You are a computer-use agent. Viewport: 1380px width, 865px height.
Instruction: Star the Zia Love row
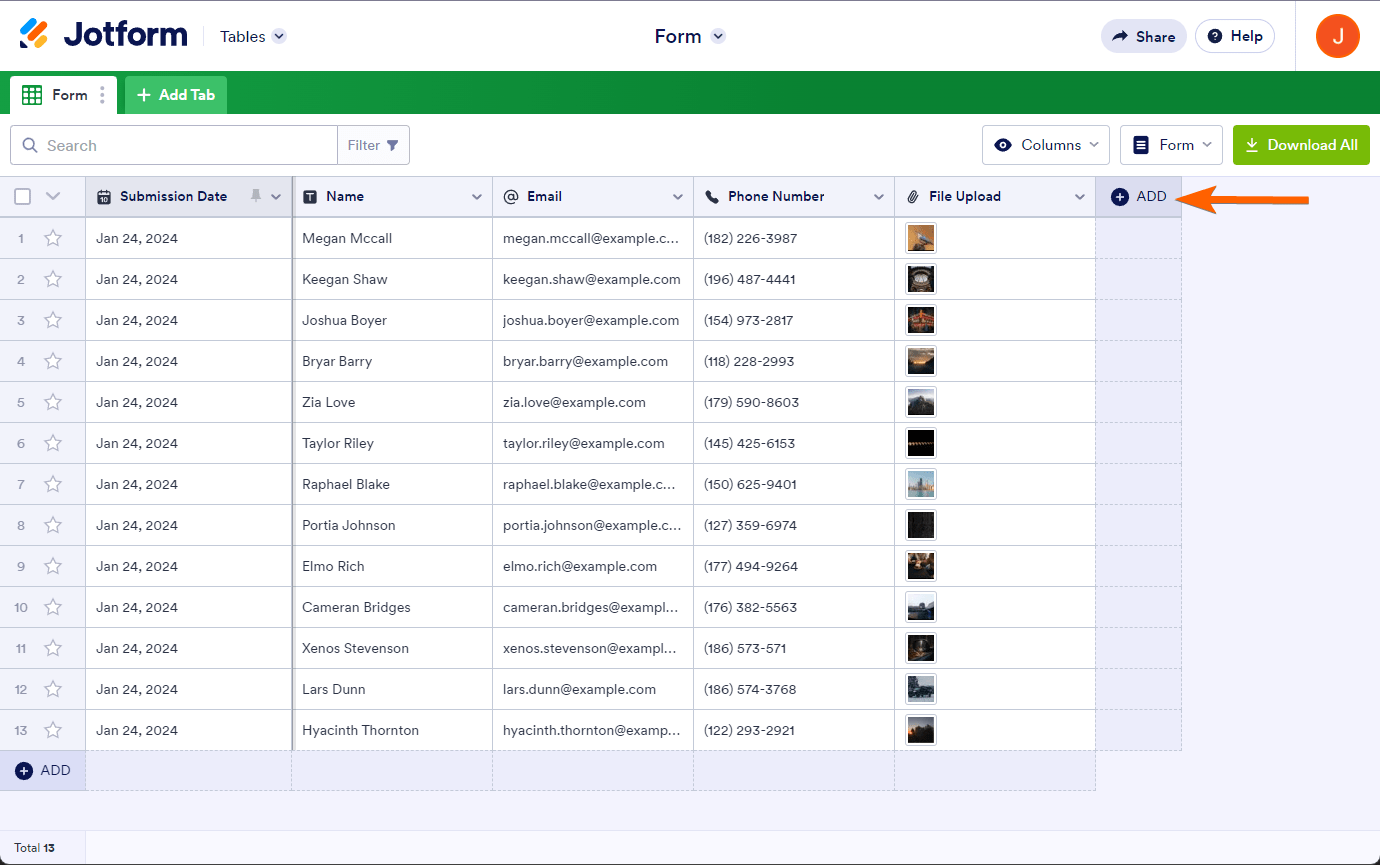pyautogui.click(x=53, y=402)
